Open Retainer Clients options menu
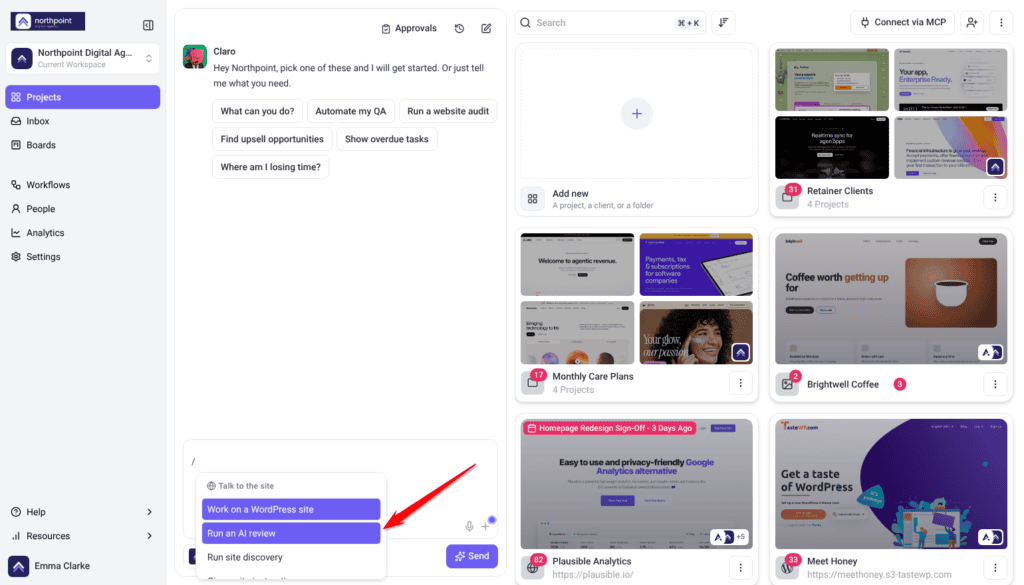 click(x=995, y=197)
